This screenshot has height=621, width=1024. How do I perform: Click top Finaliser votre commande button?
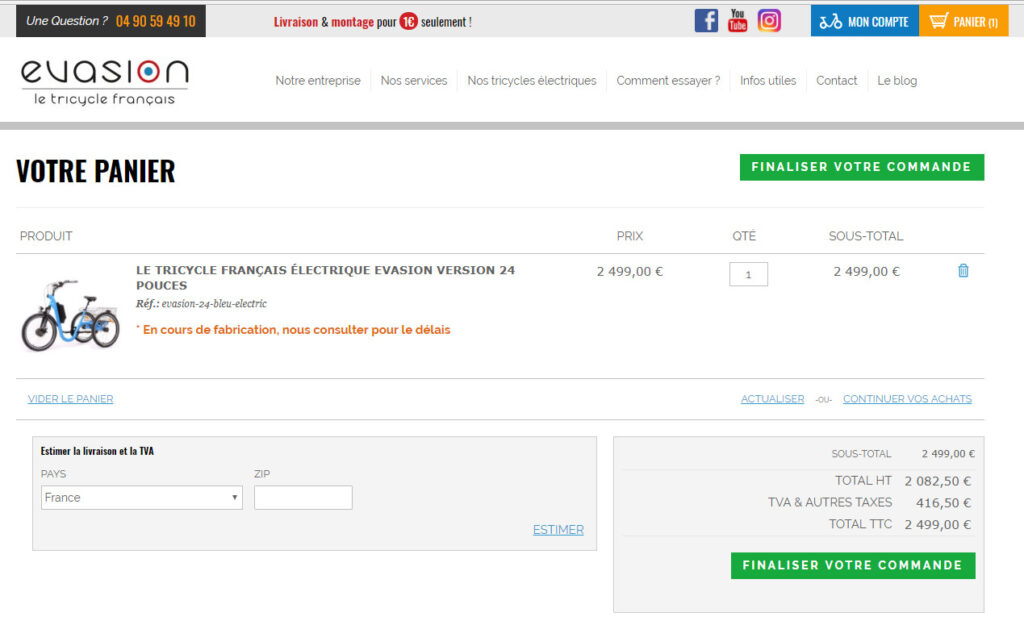pyautogui.click(x=861, y=167)
